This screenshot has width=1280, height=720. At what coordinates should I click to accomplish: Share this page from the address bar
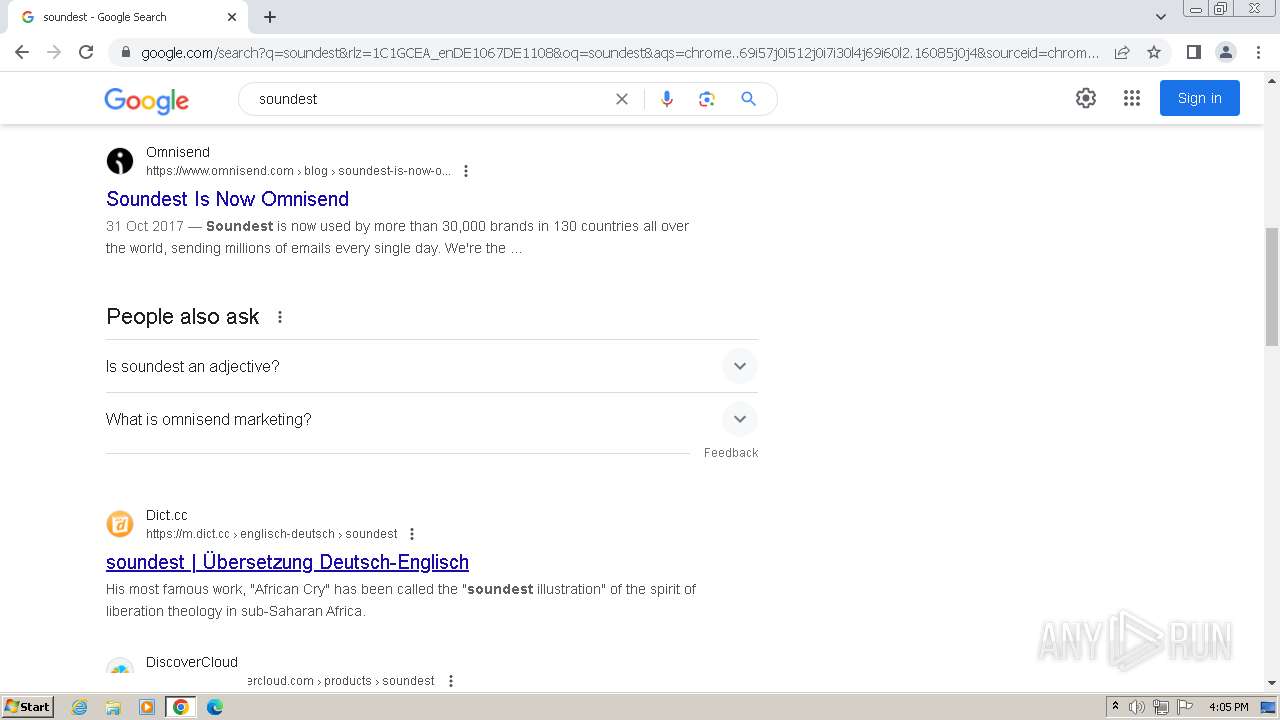point(1122,52)
